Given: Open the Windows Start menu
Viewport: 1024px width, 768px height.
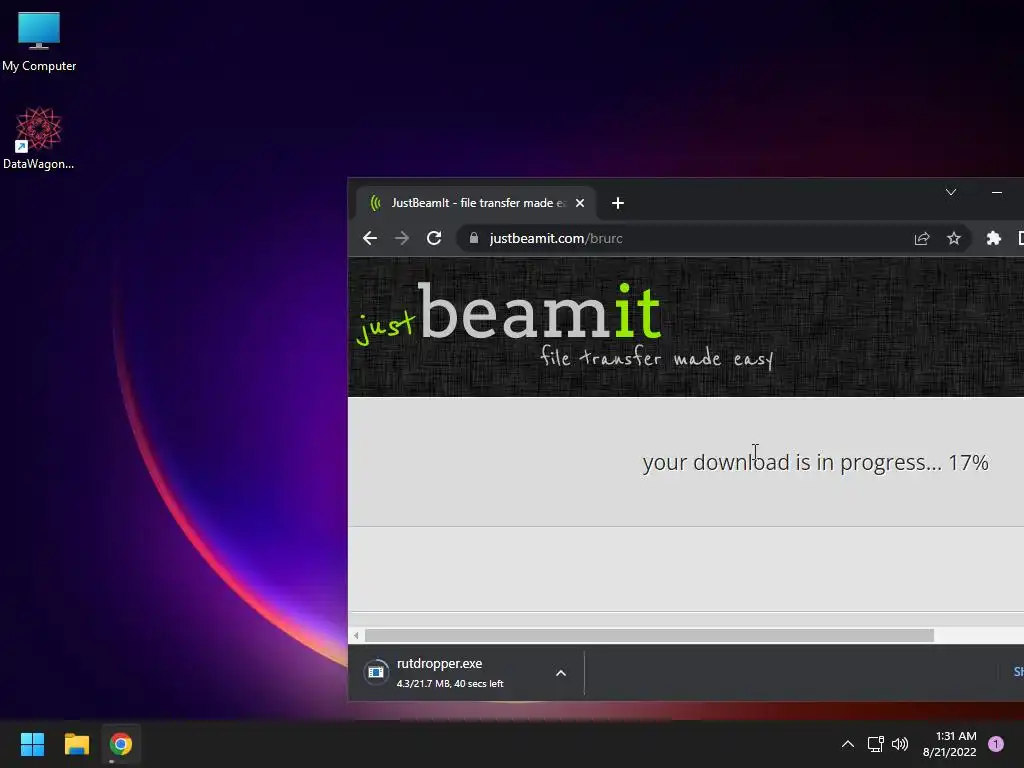Looking at the screenshot, I should (32, 744).
